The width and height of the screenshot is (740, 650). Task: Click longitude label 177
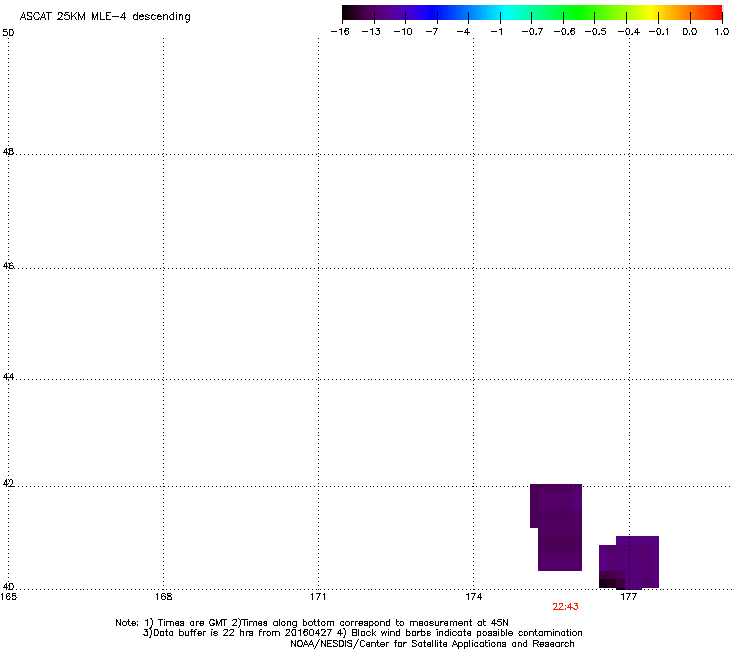pos(629,597)
